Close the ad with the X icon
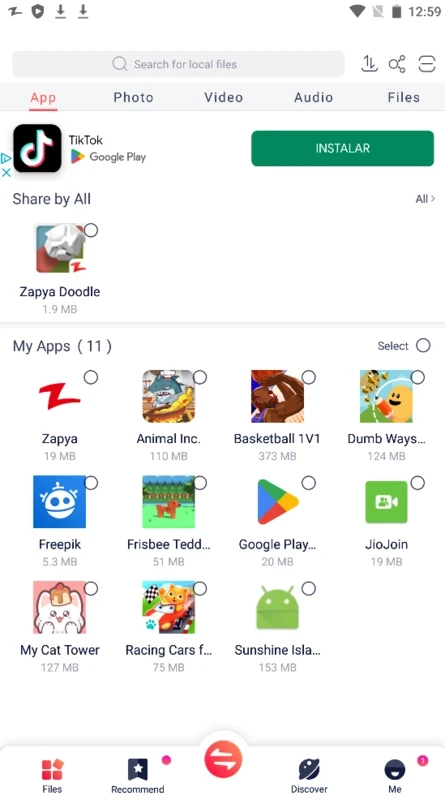This screenshot has height=800, width=445. [x=6, y=172]
